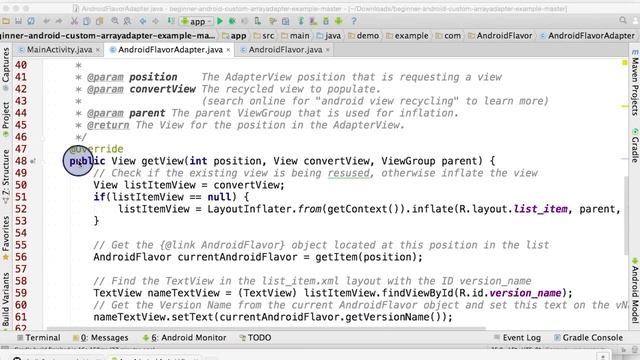
Task: Click the yellow inspection indicator above scrollbar
Action: click(624, 62)
